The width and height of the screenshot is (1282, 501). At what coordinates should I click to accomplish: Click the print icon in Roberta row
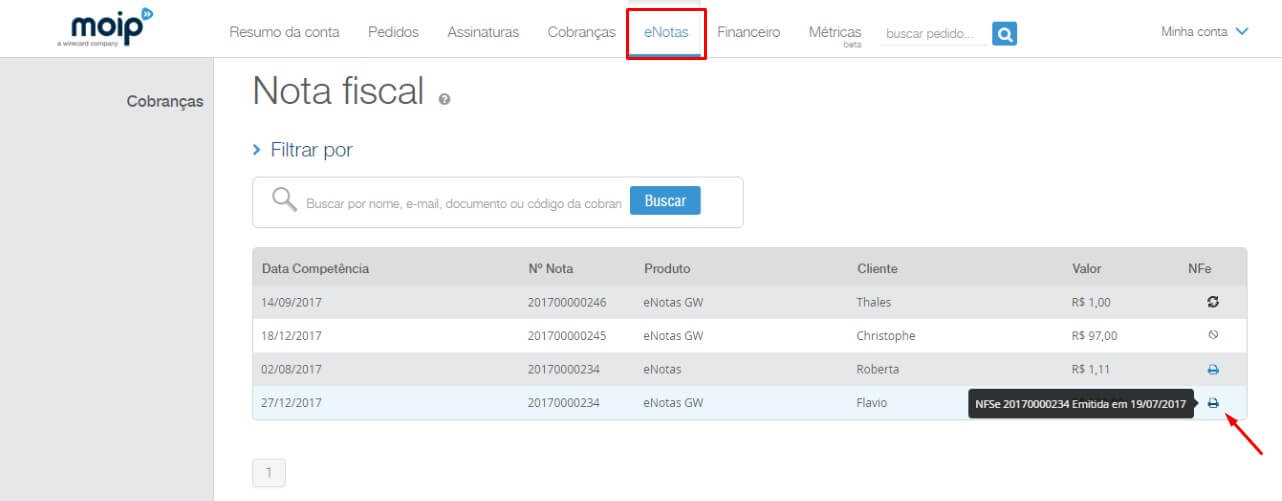1213,369
